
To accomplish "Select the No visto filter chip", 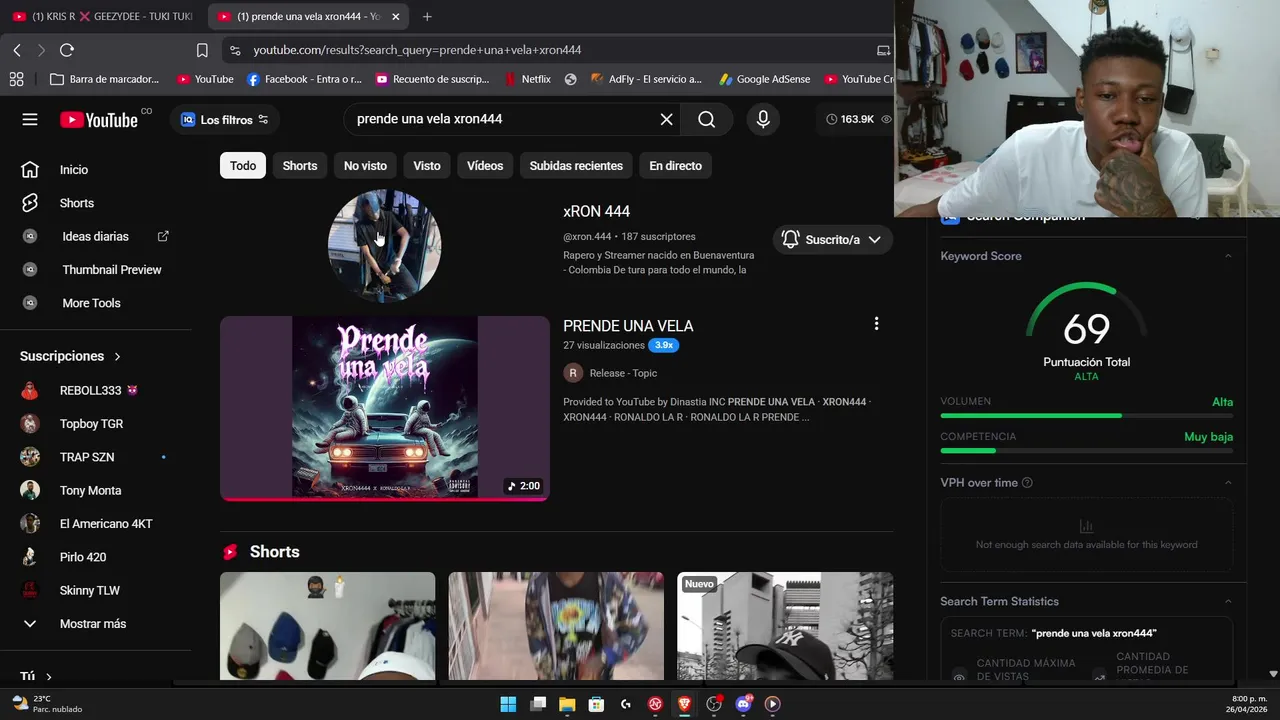I will point(365,166).
